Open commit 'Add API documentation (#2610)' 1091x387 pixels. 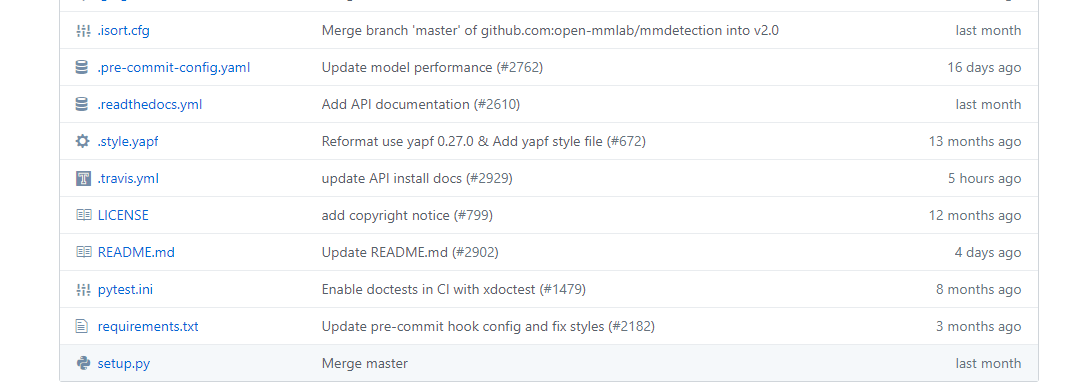421,104
